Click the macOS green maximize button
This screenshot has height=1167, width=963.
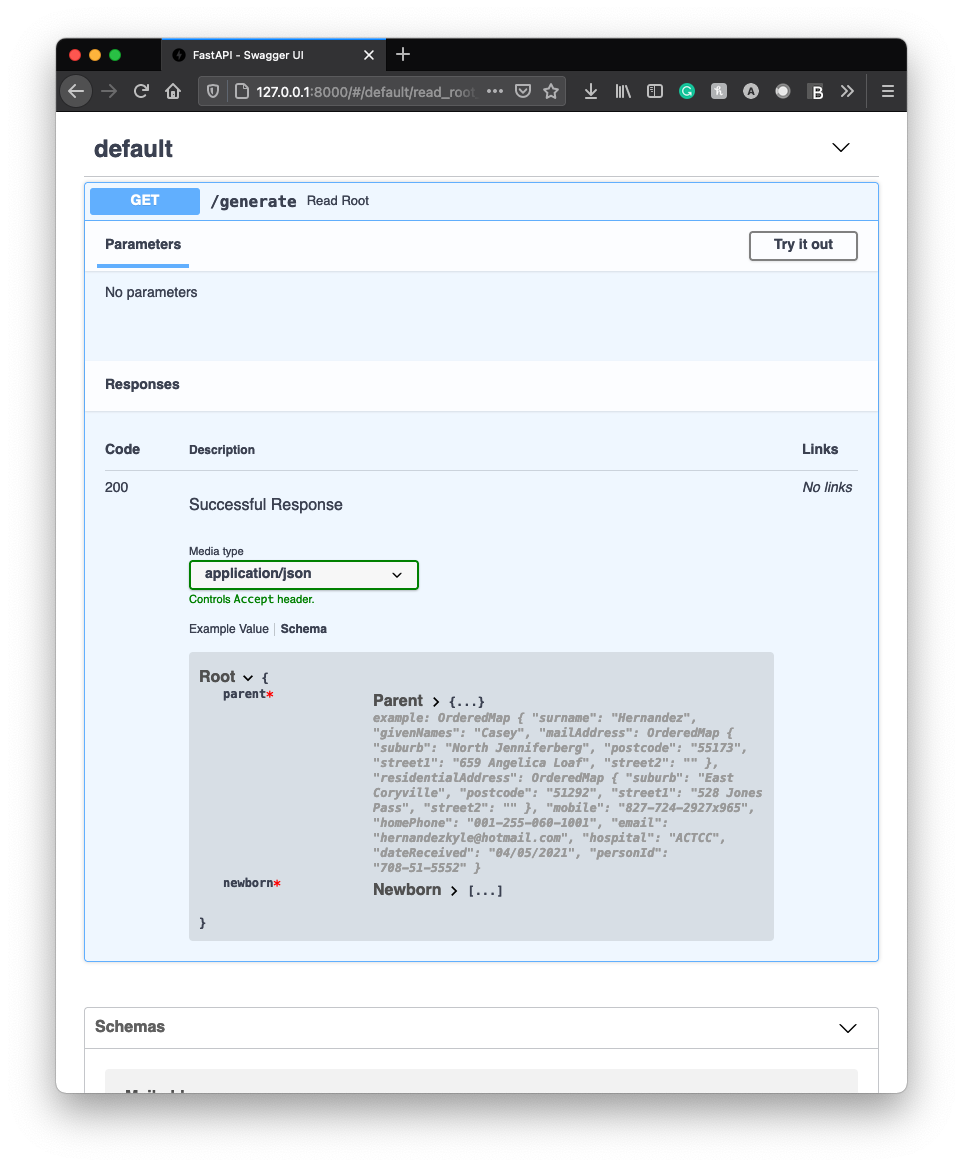coord(115,55)
